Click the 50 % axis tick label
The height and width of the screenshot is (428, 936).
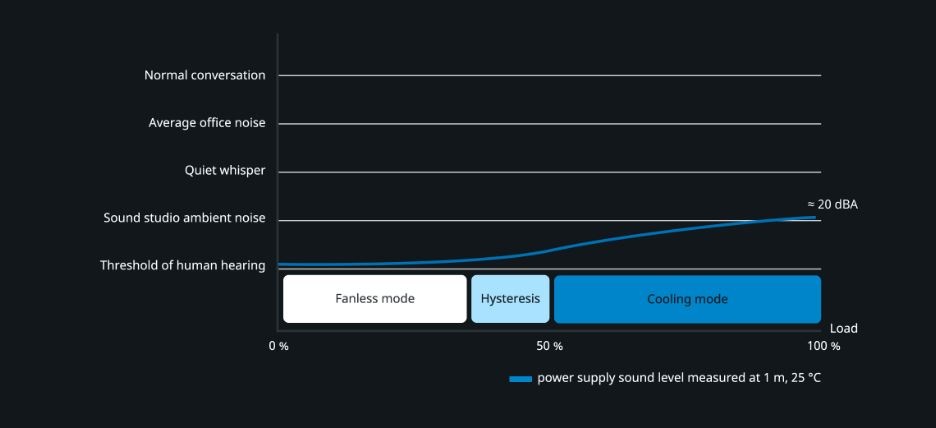click(550, 346)
